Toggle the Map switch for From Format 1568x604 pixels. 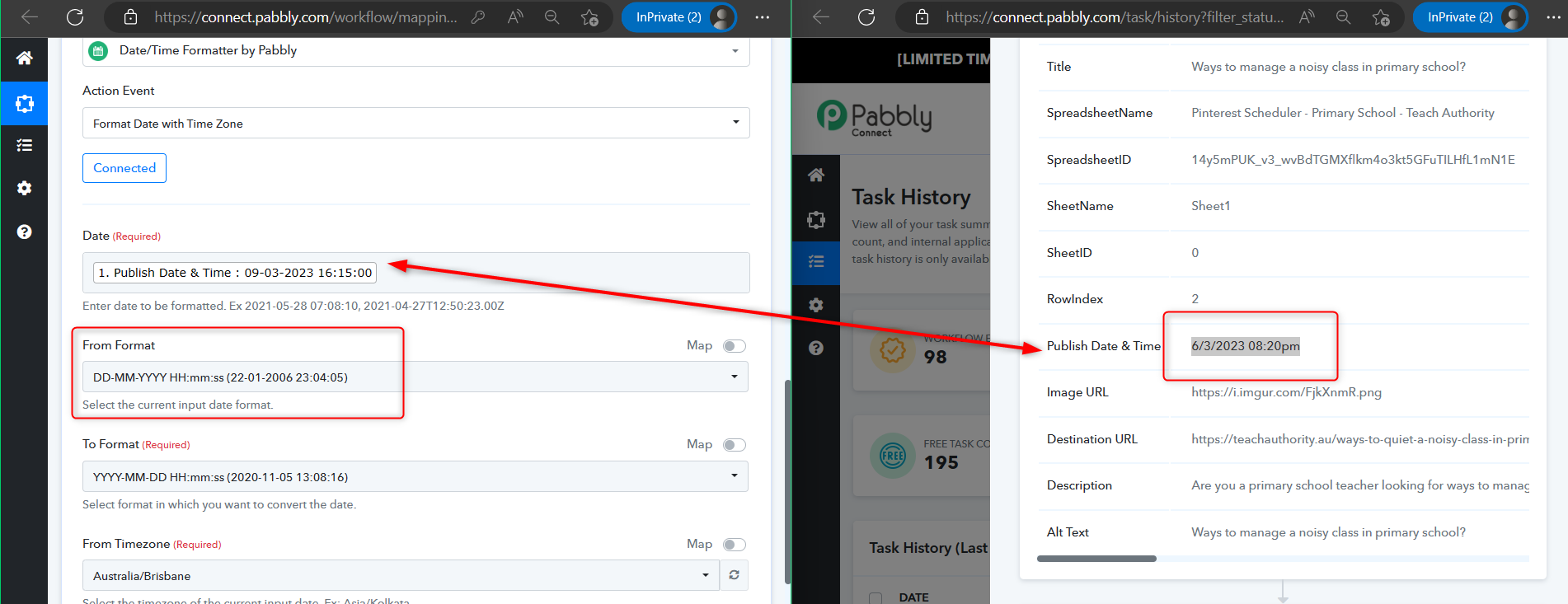(x=735, y=346)
